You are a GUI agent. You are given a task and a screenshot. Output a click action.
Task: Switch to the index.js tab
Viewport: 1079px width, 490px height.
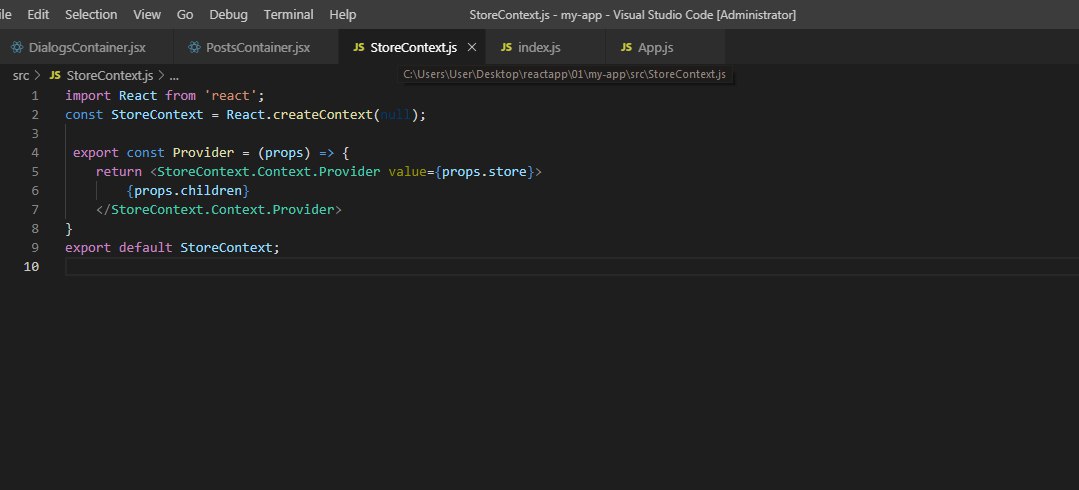click(538, 48)
